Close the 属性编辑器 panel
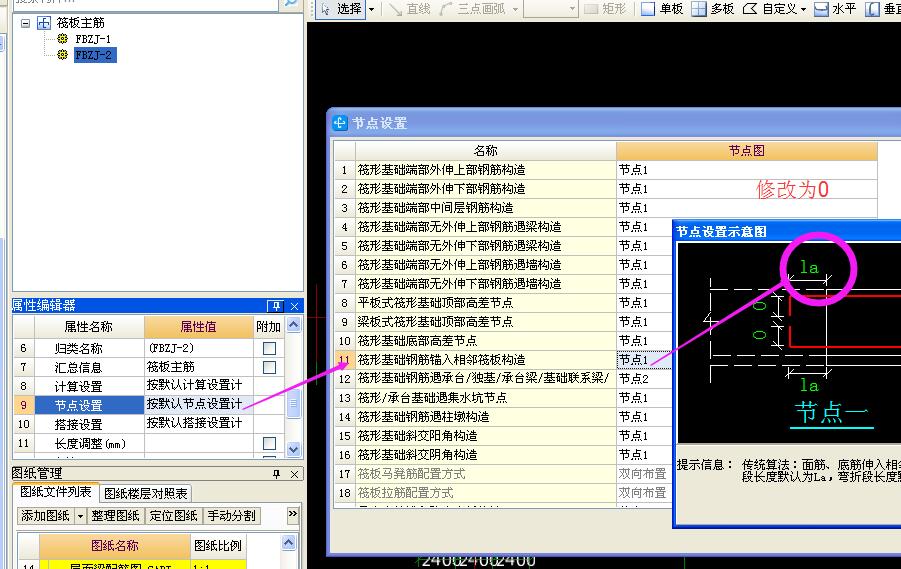Viewport: 901px width, 569px height. (294, 306)
